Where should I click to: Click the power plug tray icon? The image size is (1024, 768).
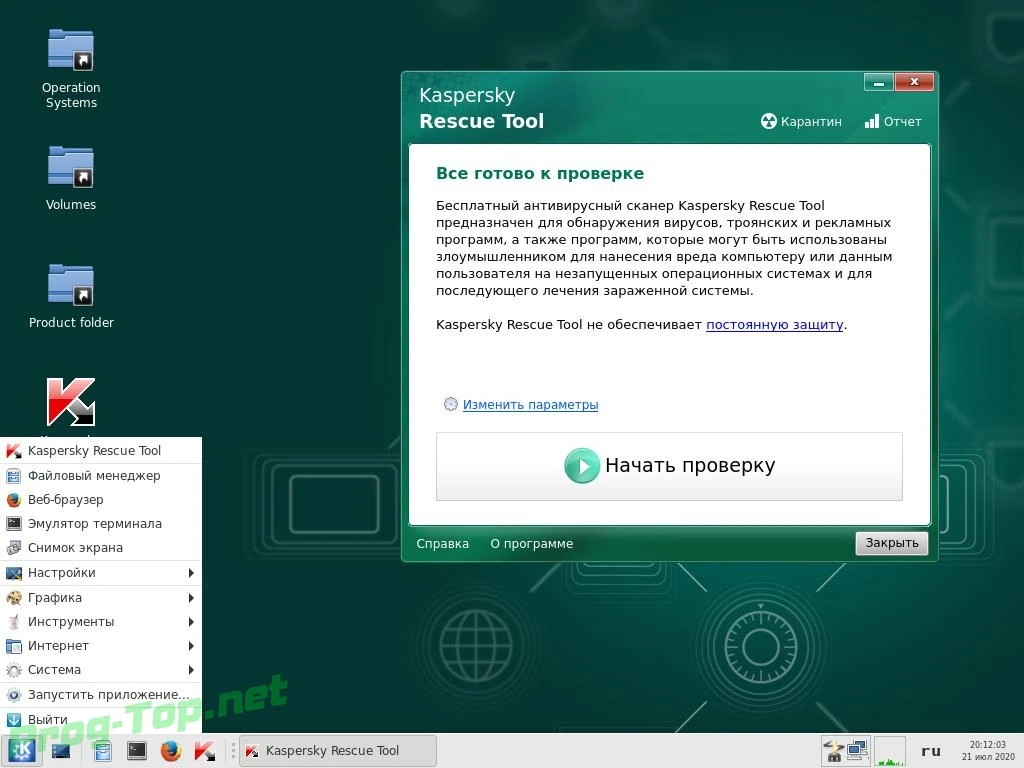834,751
